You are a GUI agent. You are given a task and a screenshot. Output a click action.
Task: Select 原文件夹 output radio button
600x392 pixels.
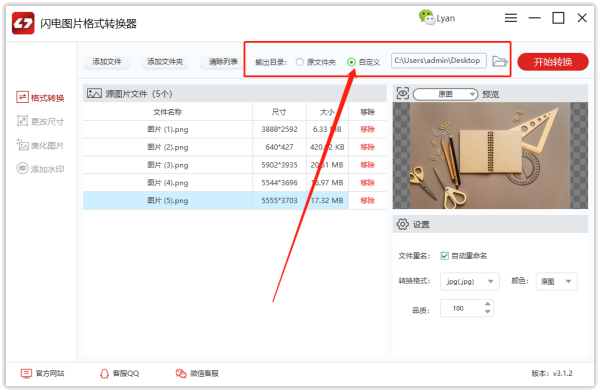pyautogui.click(x=300, y=62)
